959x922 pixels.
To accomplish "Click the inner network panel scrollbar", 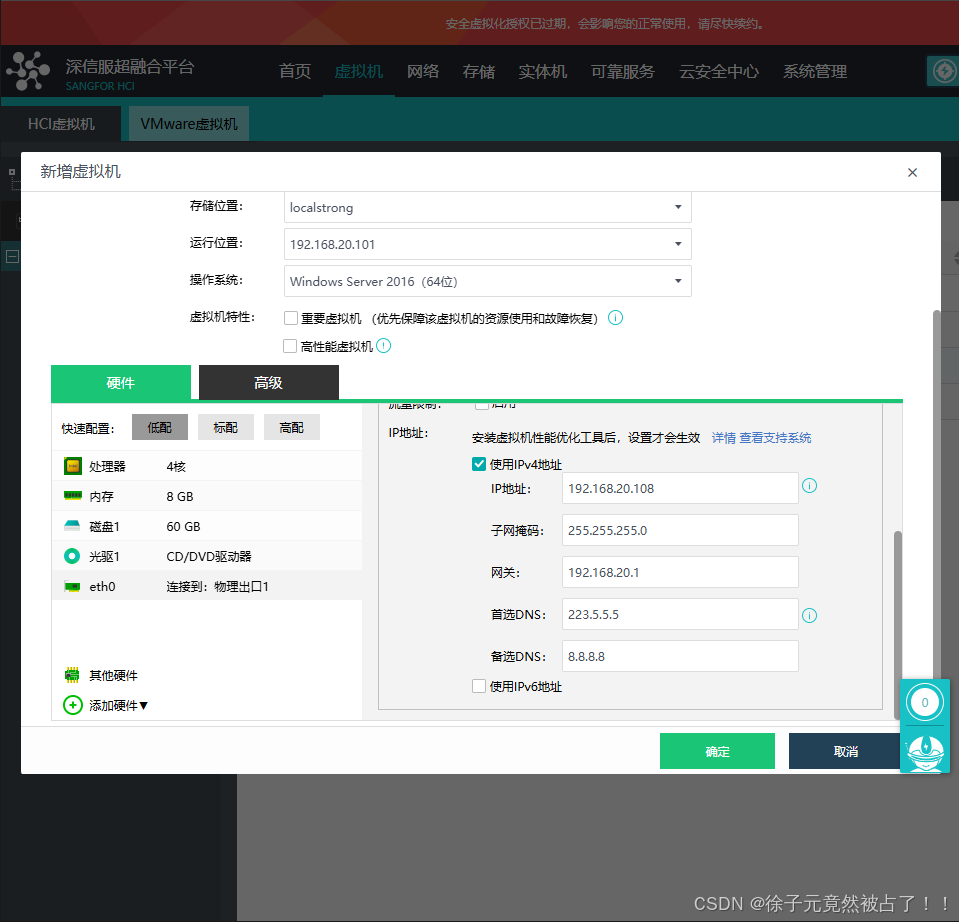I will point(898,624).
